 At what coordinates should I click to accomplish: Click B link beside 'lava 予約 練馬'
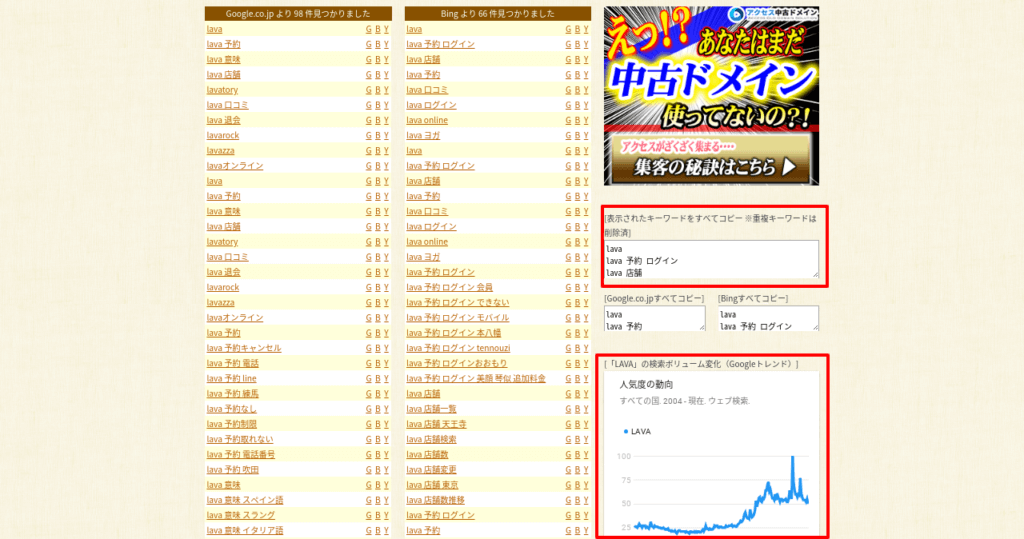(377, 394)
